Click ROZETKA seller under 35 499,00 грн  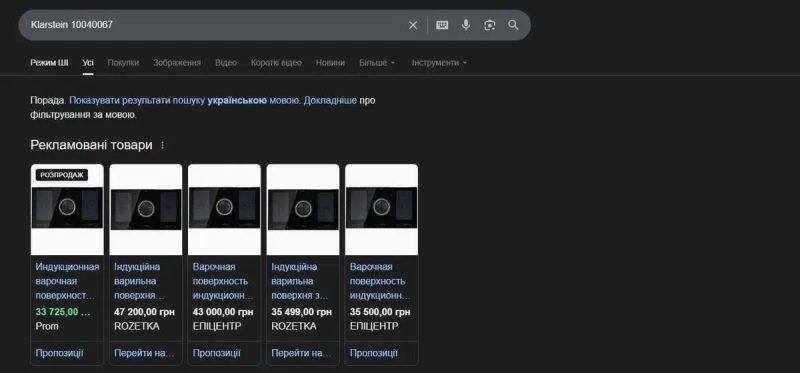[x=293, y=327]
